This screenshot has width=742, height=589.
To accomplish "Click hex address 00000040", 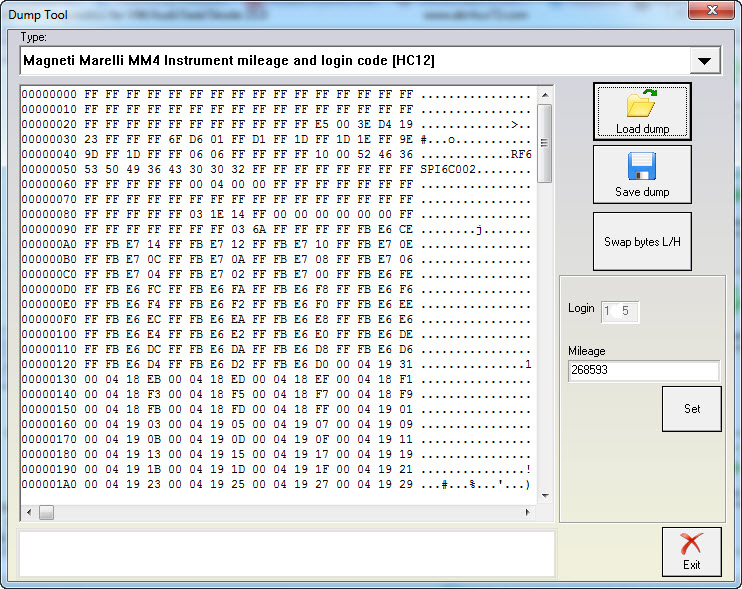I will tap(49, 154).
